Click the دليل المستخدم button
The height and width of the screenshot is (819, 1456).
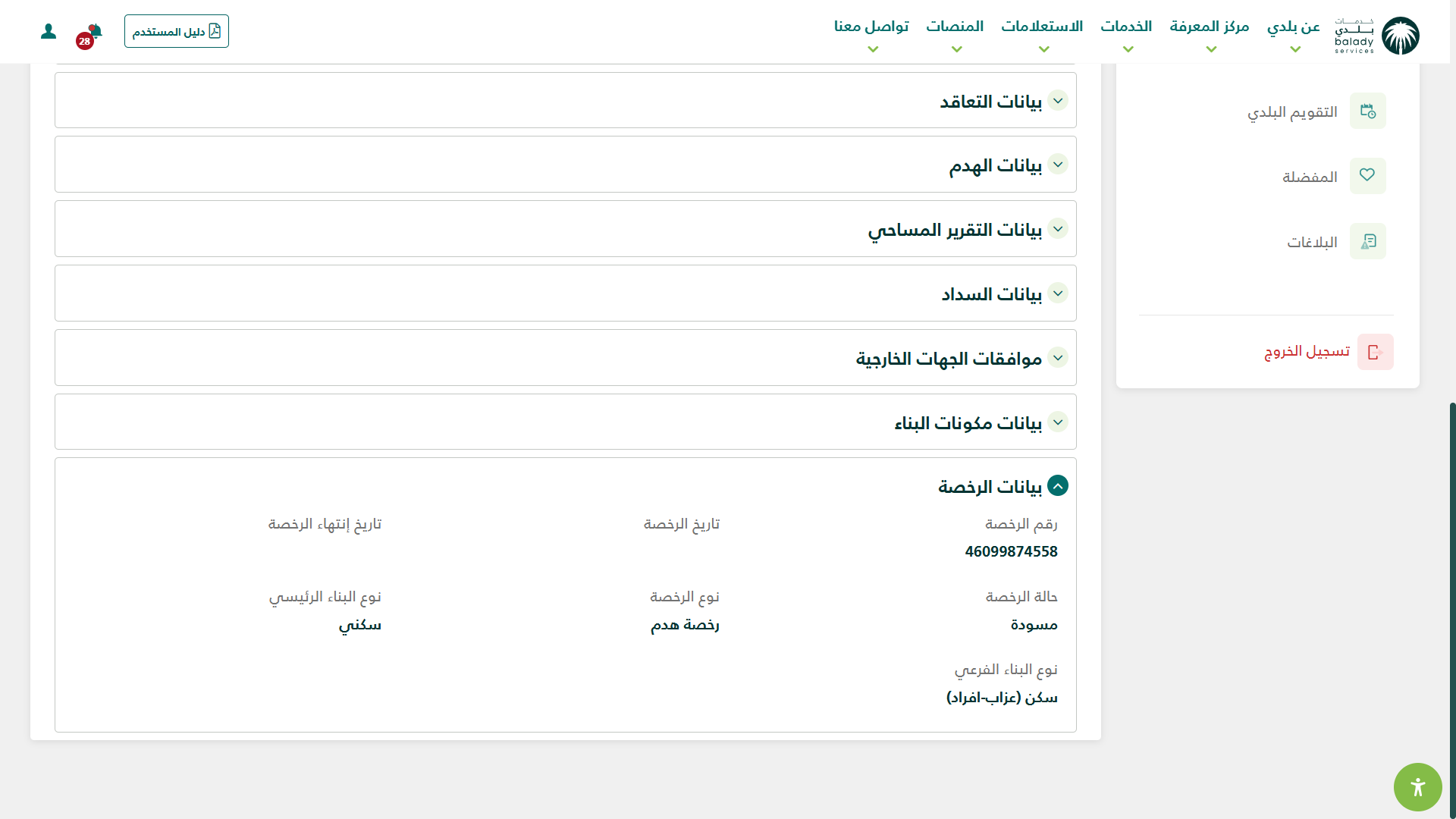(177, 31)
